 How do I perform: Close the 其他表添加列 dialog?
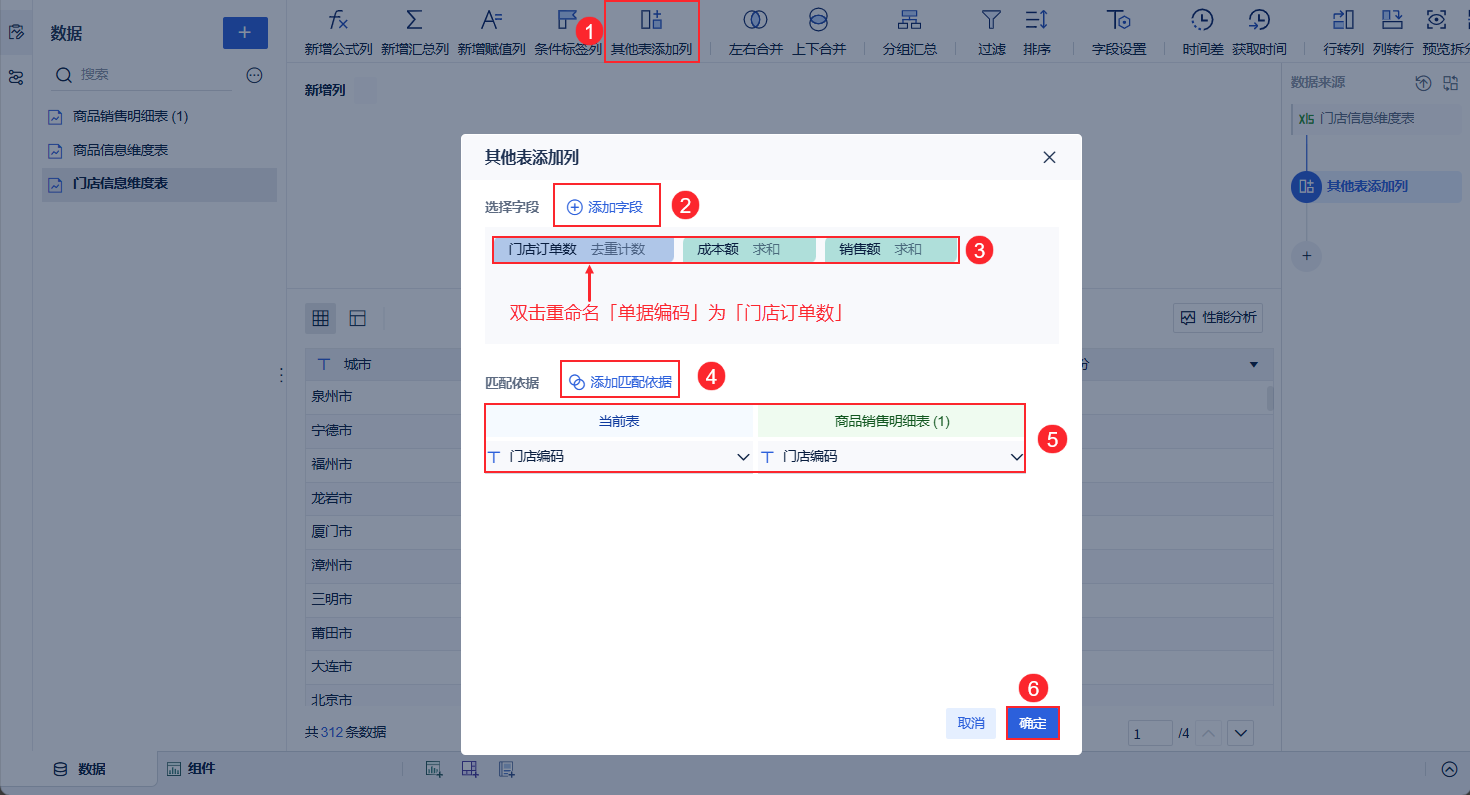point(1049,157)
